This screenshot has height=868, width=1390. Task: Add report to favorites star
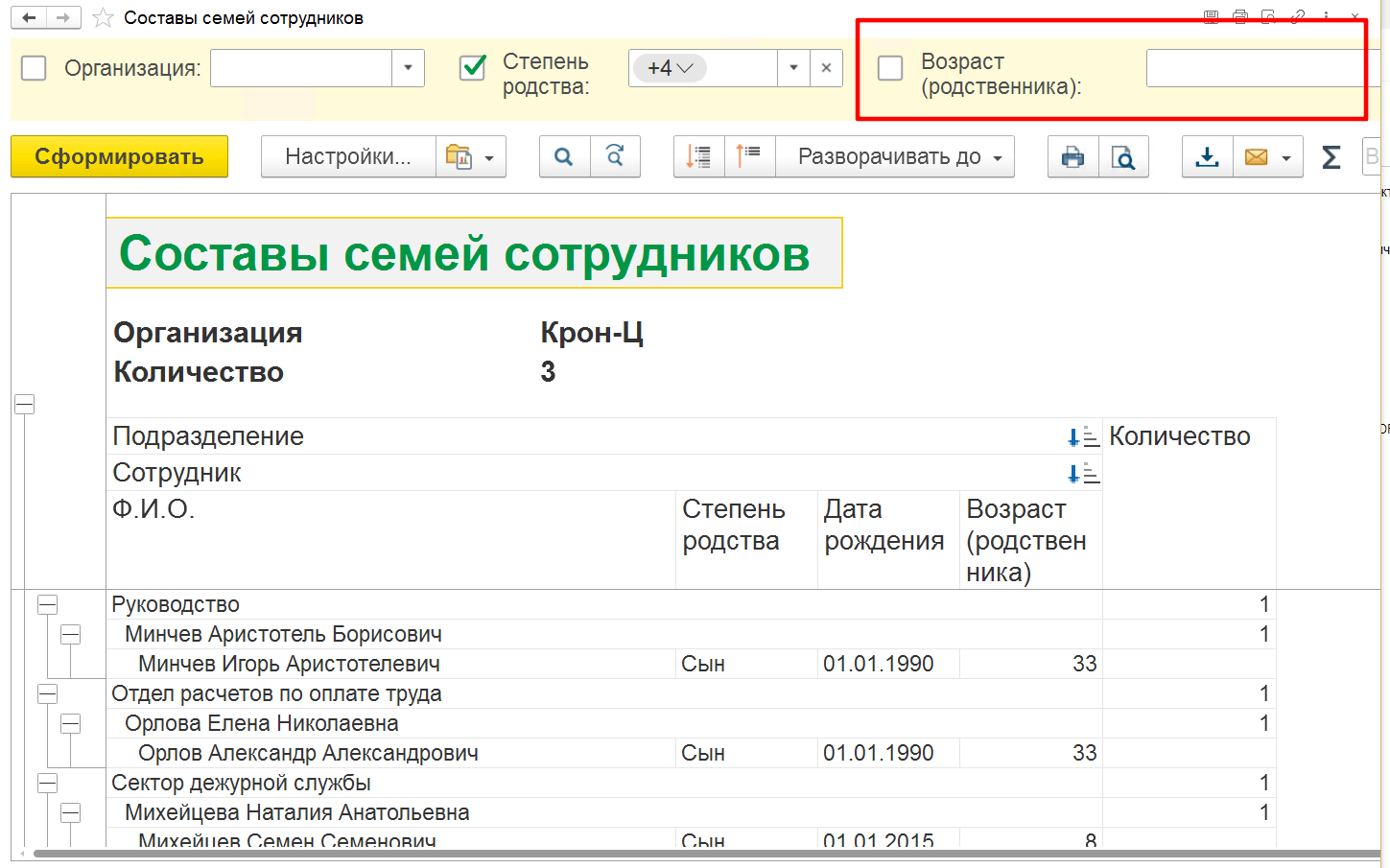coord(103,18)
